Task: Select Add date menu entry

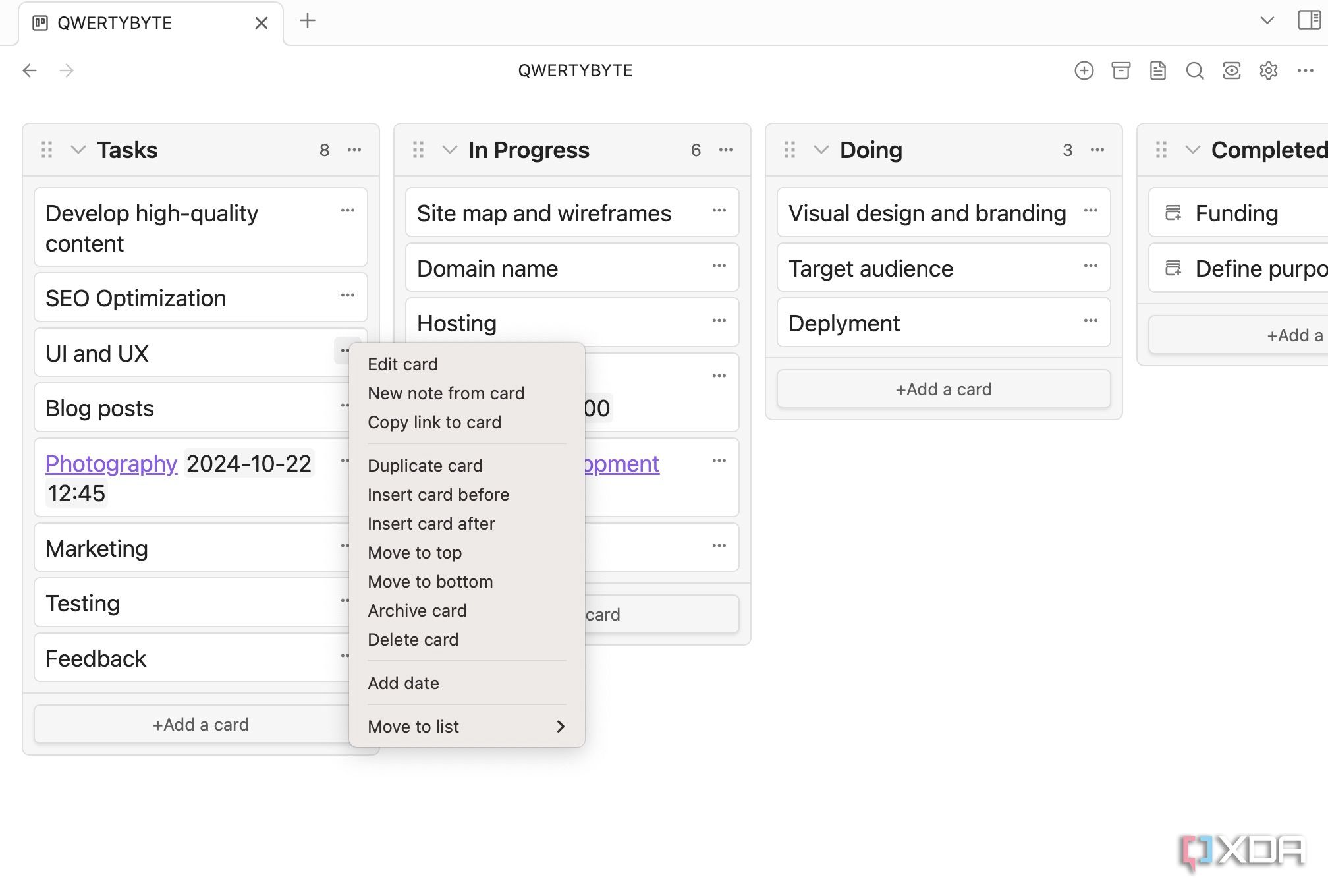Action: [466, 683]
